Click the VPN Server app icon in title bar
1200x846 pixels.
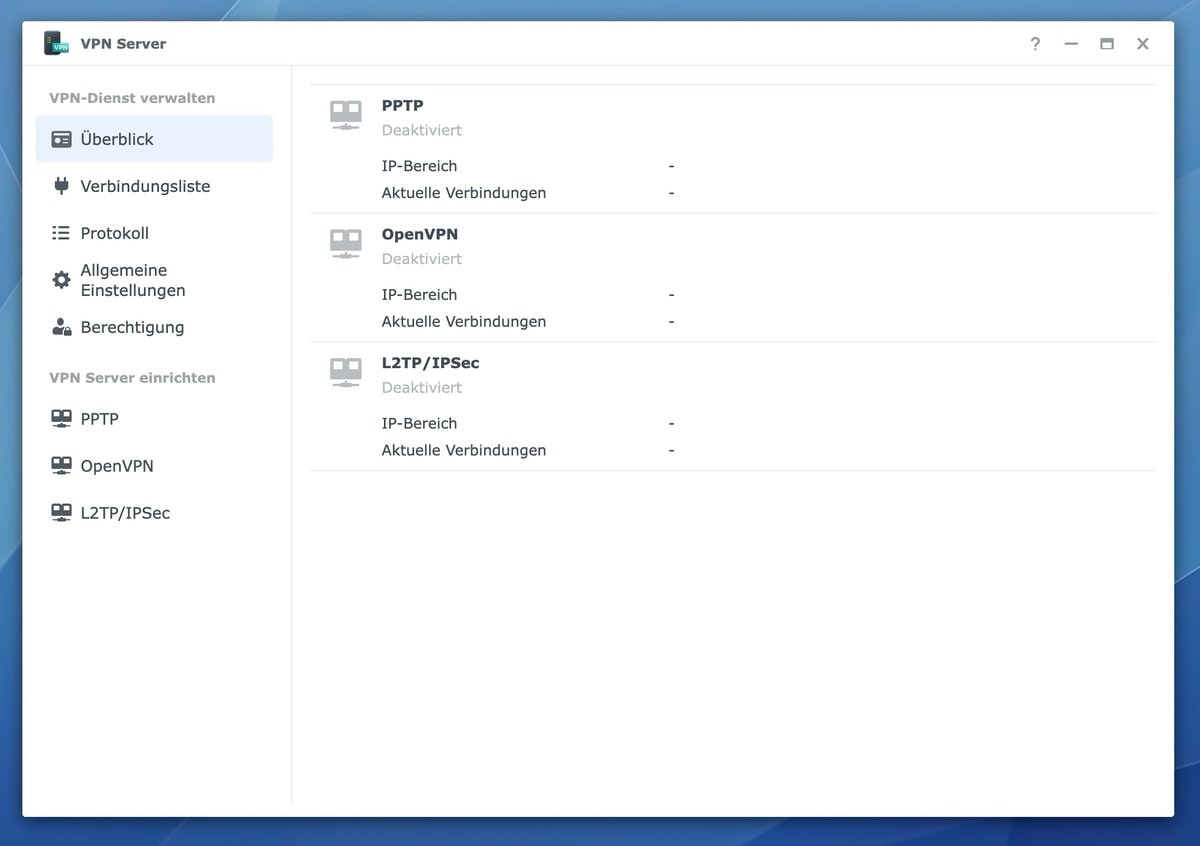(56, 43)
